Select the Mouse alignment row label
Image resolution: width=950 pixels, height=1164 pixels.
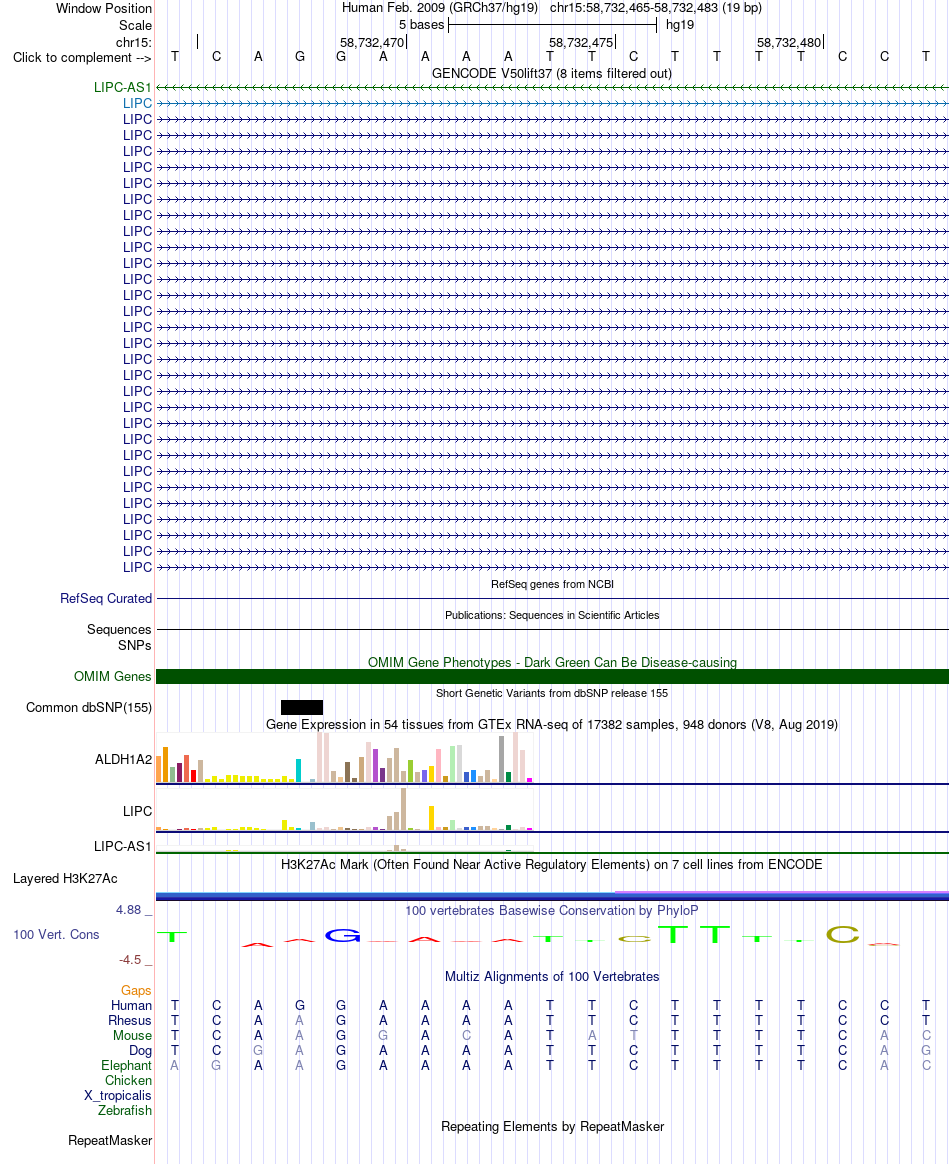[x=132, y=1036]
